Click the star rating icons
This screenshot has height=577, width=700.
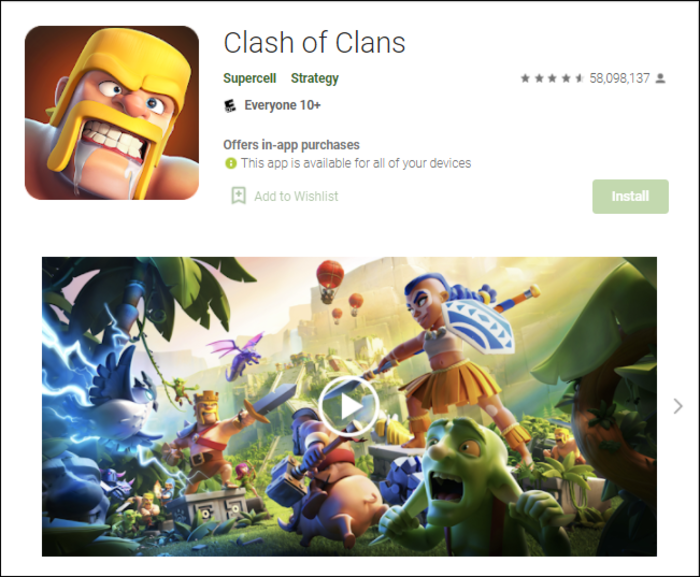pyautogui.click(x=552, y=79)
